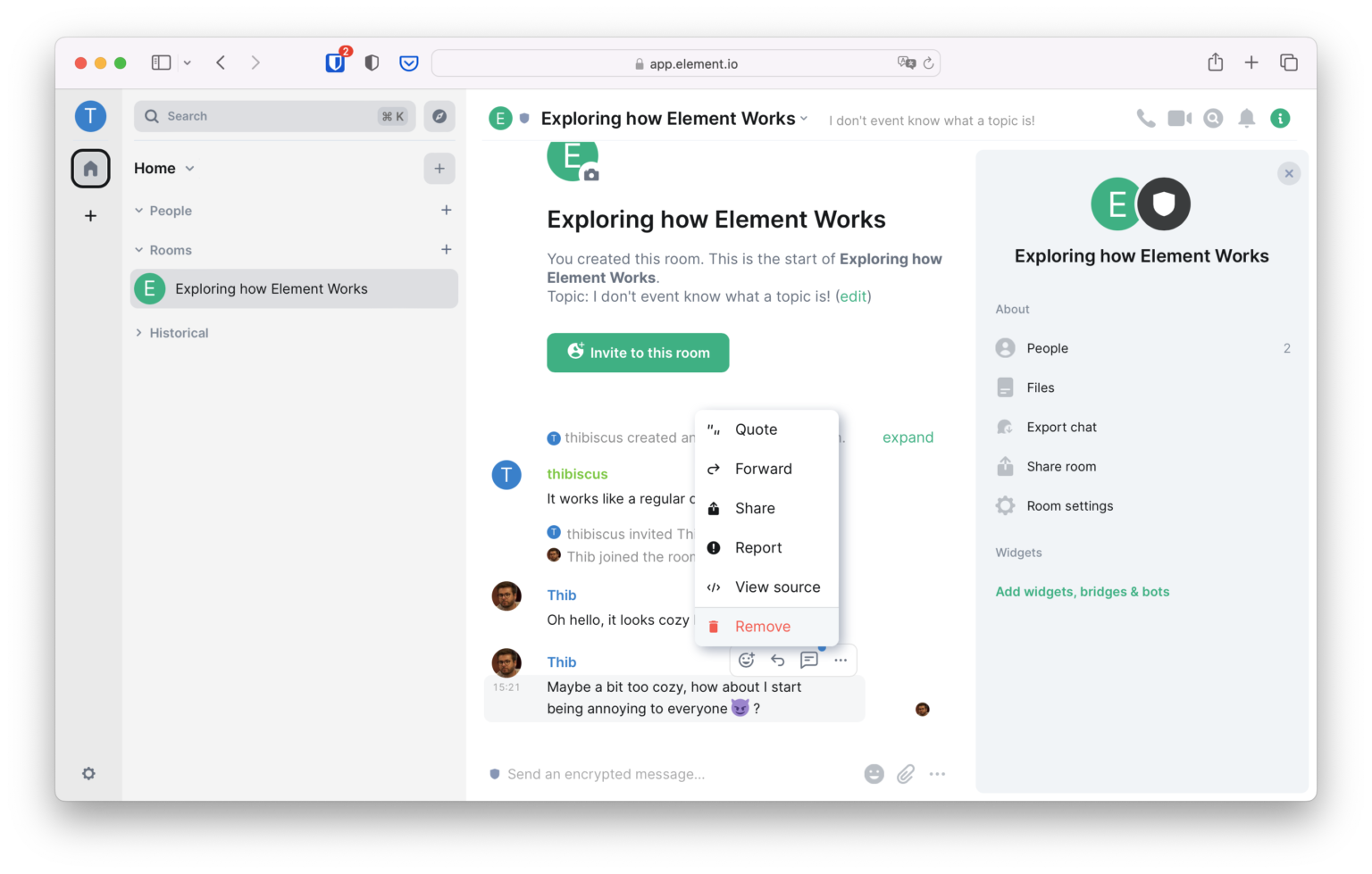Expand the Historical section

click(139, 332)
